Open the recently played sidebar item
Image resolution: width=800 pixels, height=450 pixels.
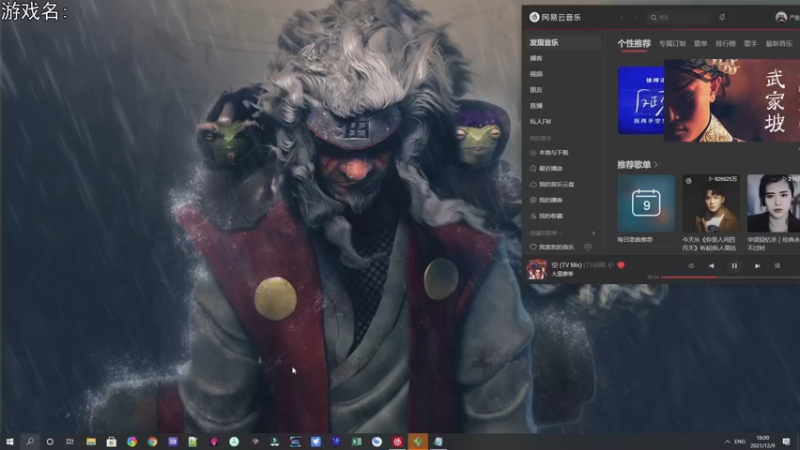546,168
